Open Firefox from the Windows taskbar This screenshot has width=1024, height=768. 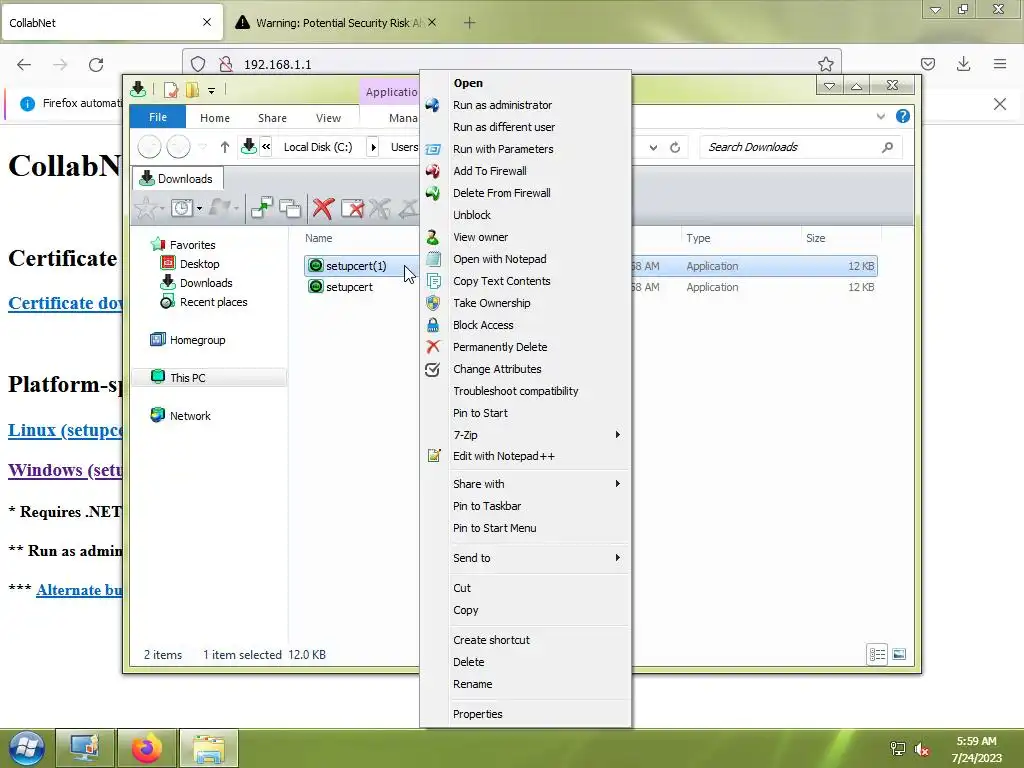point(147,748)
